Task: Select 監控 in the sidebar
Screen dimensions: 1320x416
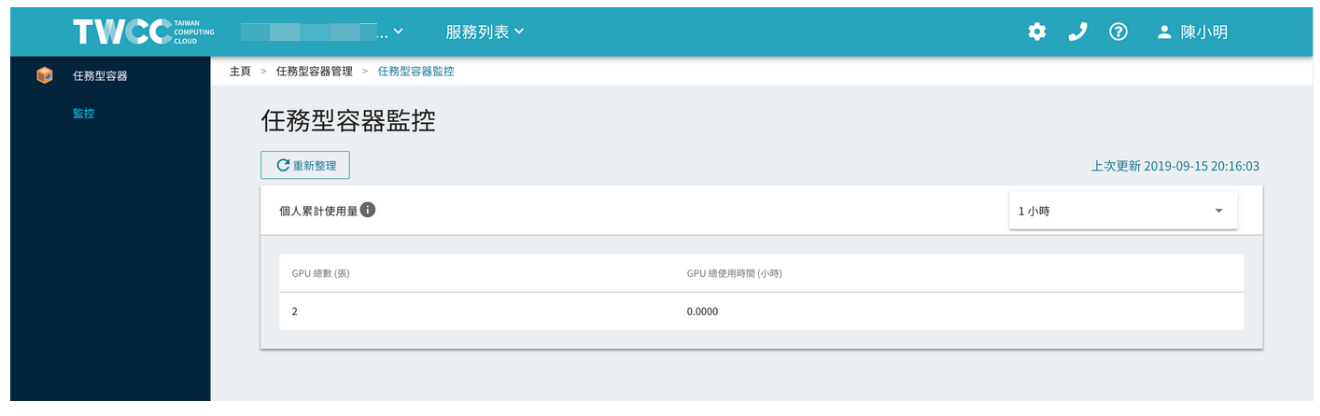Action: [84, 113]
